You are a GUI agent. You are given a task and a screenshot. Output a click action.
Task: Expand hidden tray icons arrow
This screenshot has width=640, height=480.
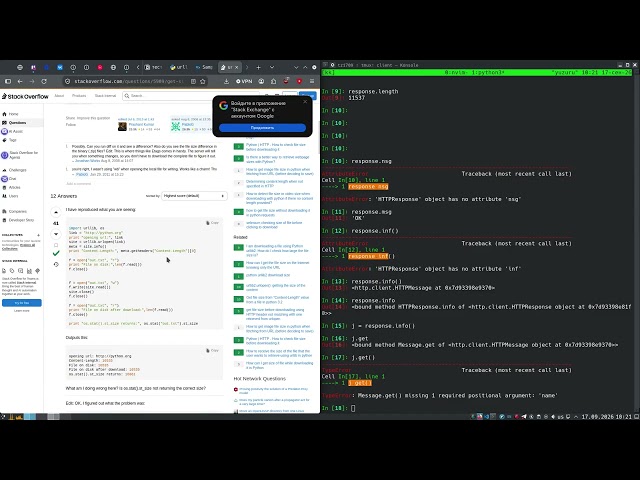576,417
